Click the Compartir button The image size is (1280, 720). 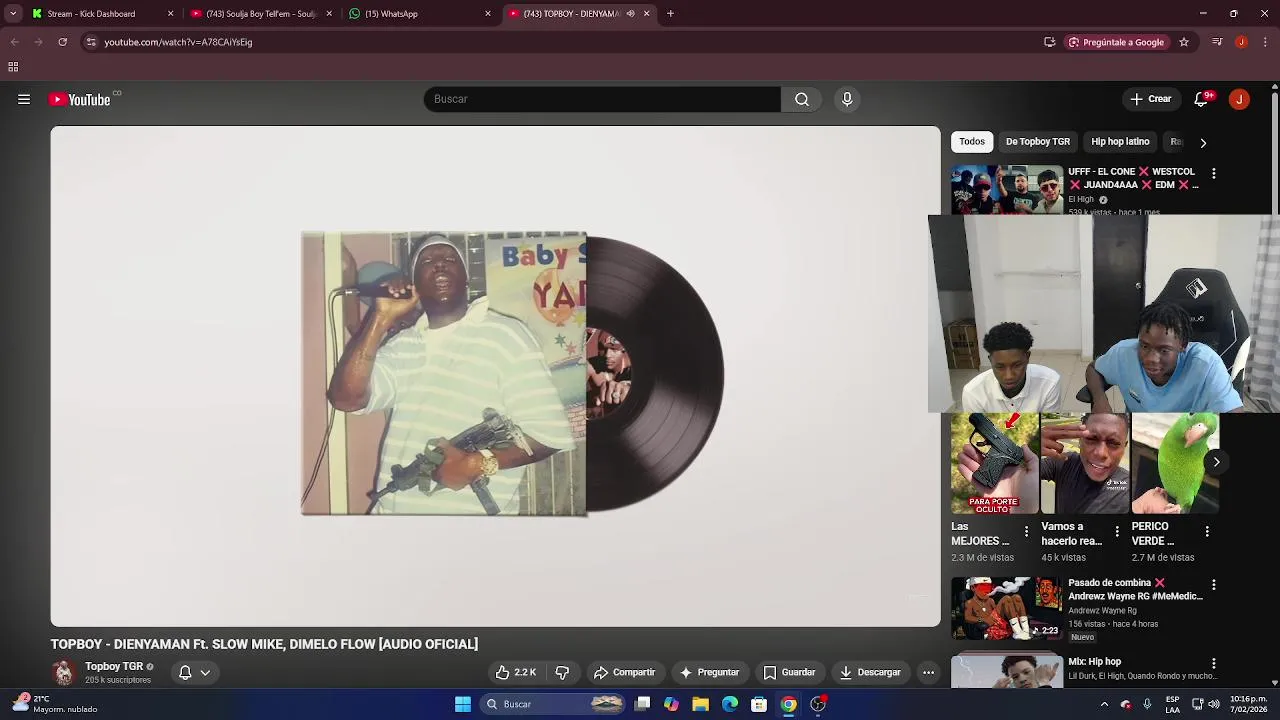pyautogui.click(x=624, y=673)
